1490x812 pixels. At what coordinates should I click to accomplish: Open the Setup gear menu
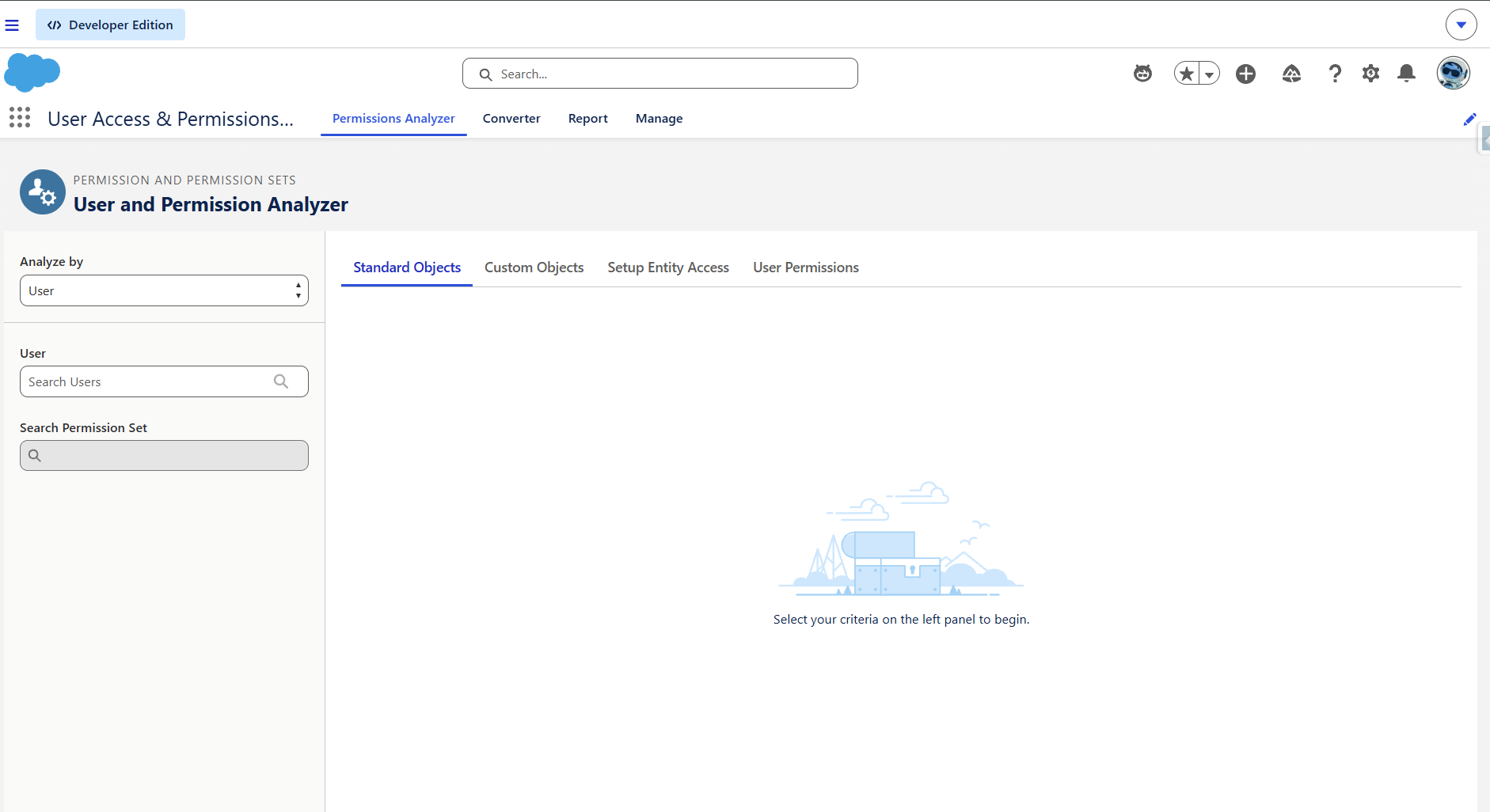tap(1370, 74)
